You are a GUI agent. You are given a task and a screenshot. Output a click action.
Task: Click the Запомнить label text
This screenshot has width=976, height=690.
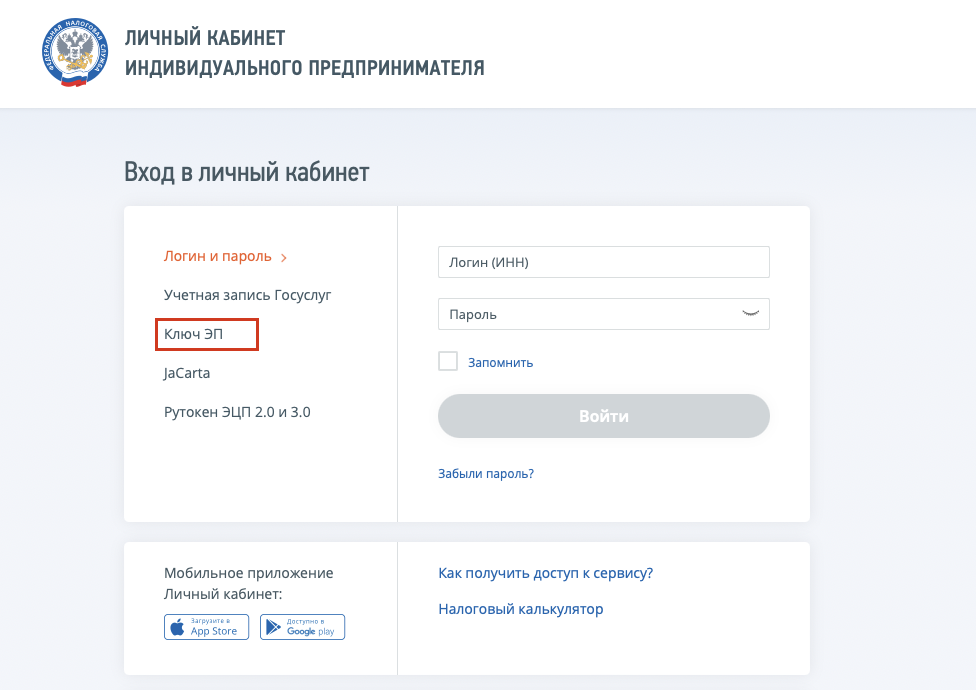pyautogui.click(x=500, y=362)
